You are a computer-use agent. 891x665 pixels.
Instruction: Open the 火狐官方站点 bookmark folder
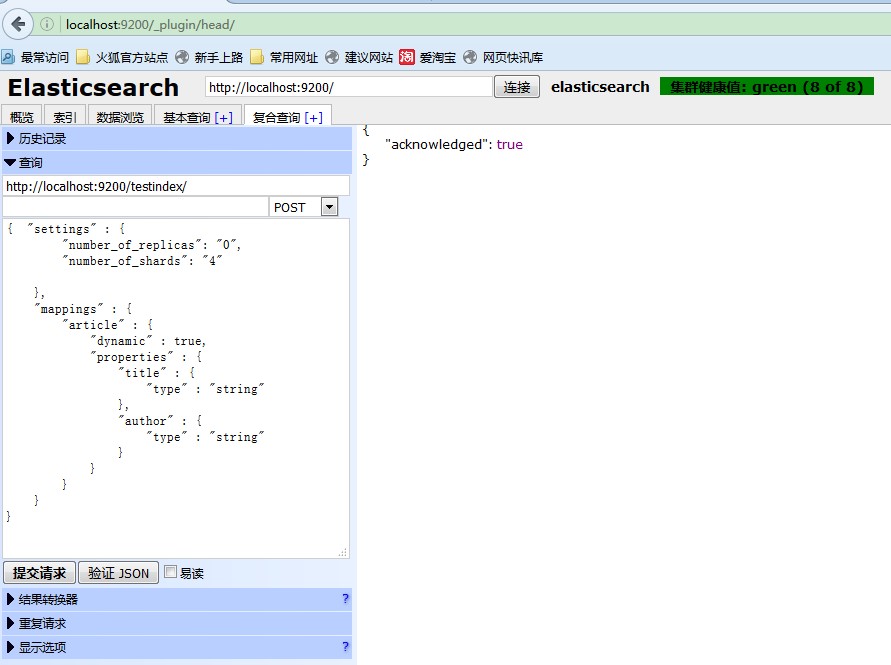[122, 57]
